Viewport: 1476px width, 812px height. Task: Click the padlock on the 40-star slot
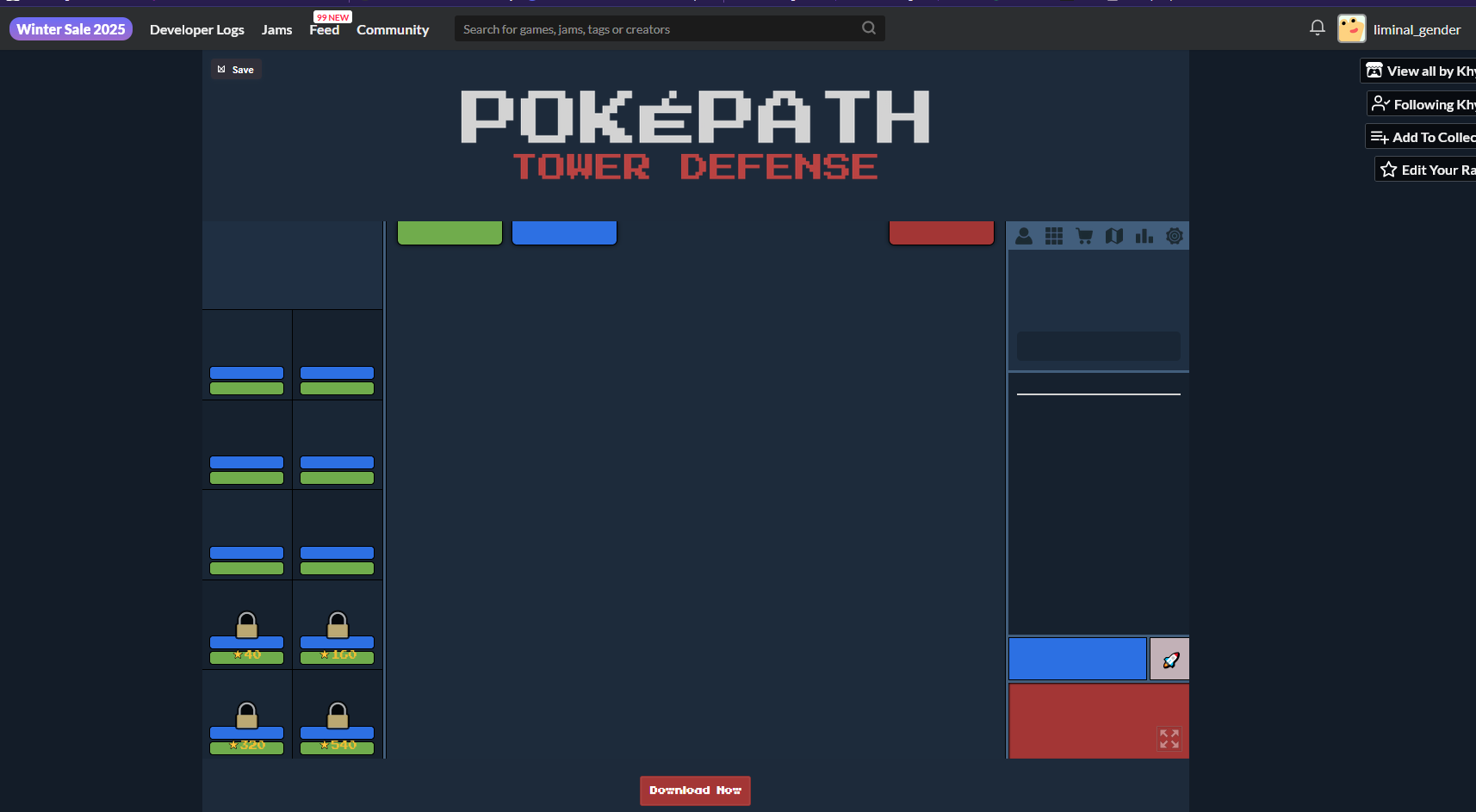coord(247,624)
